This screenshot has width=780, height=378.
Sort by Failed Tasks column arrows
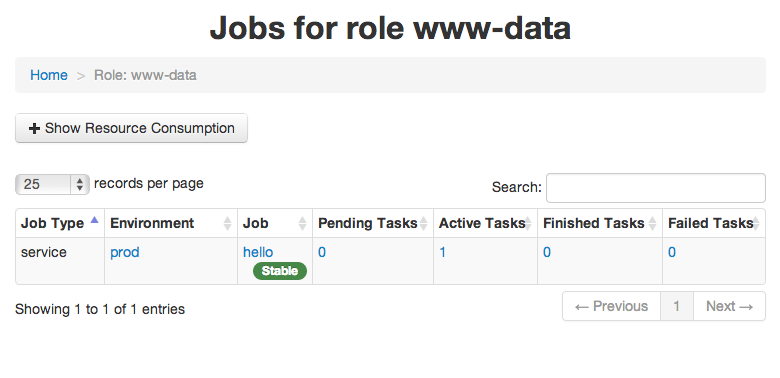tap(756, 223)
